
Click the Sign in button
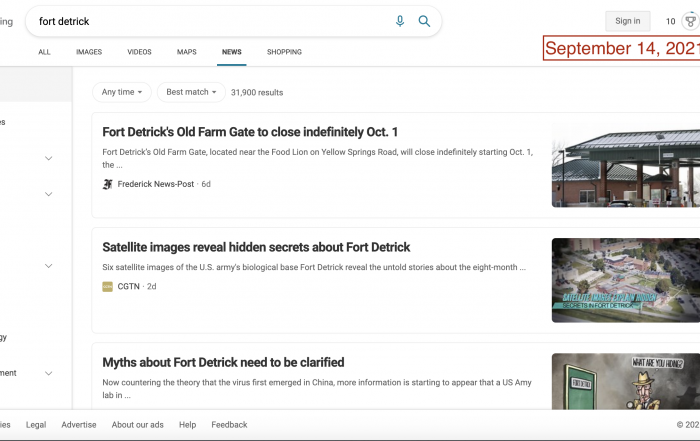[627, 21]
